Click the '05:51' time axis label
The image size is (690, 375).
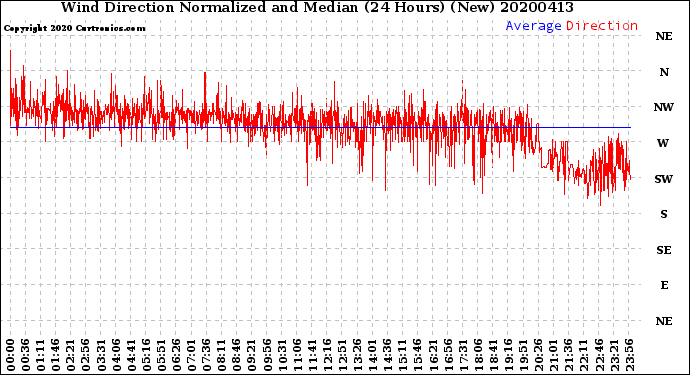pyautogui.click(x=161, y=356)
